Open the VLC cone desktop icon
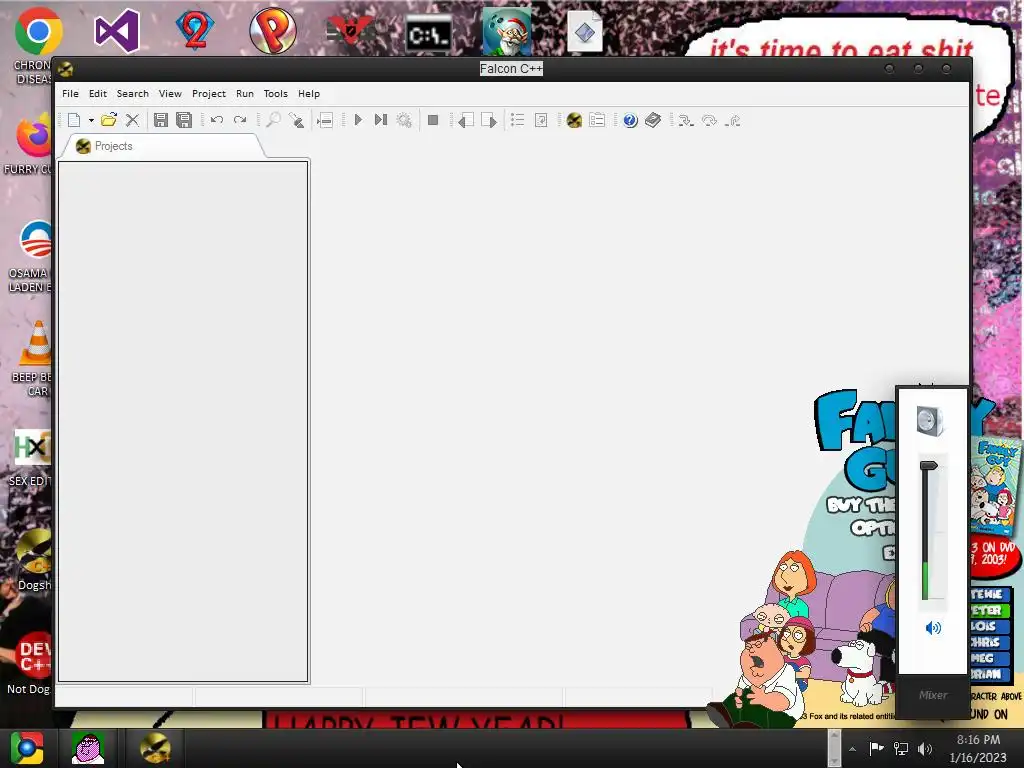 (x=37, y=342)
